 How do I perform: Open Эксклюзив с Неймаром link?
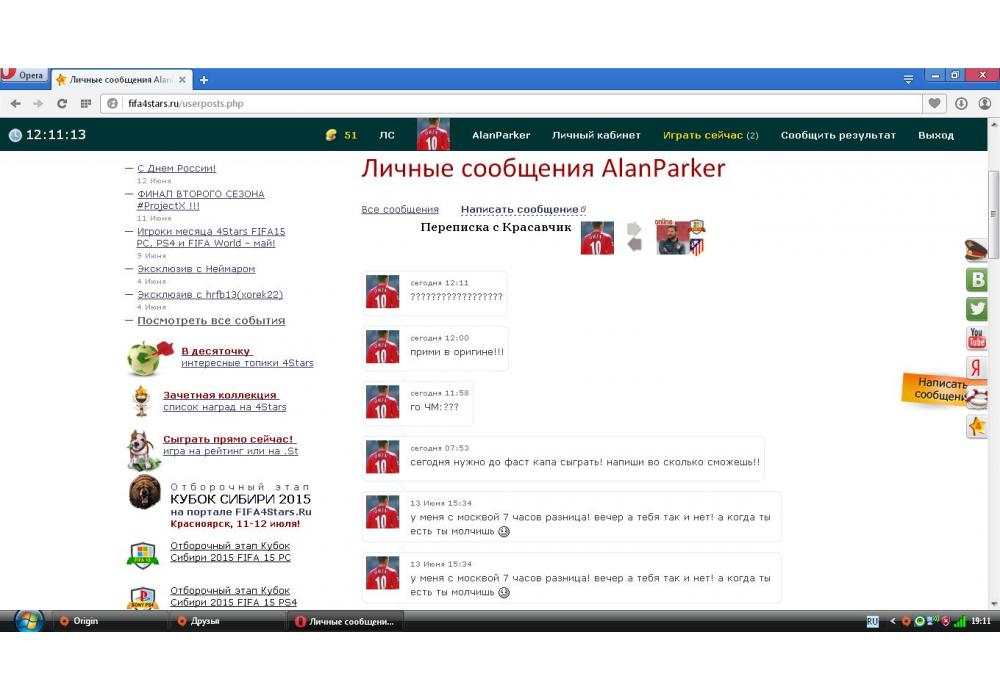point(196,269)
